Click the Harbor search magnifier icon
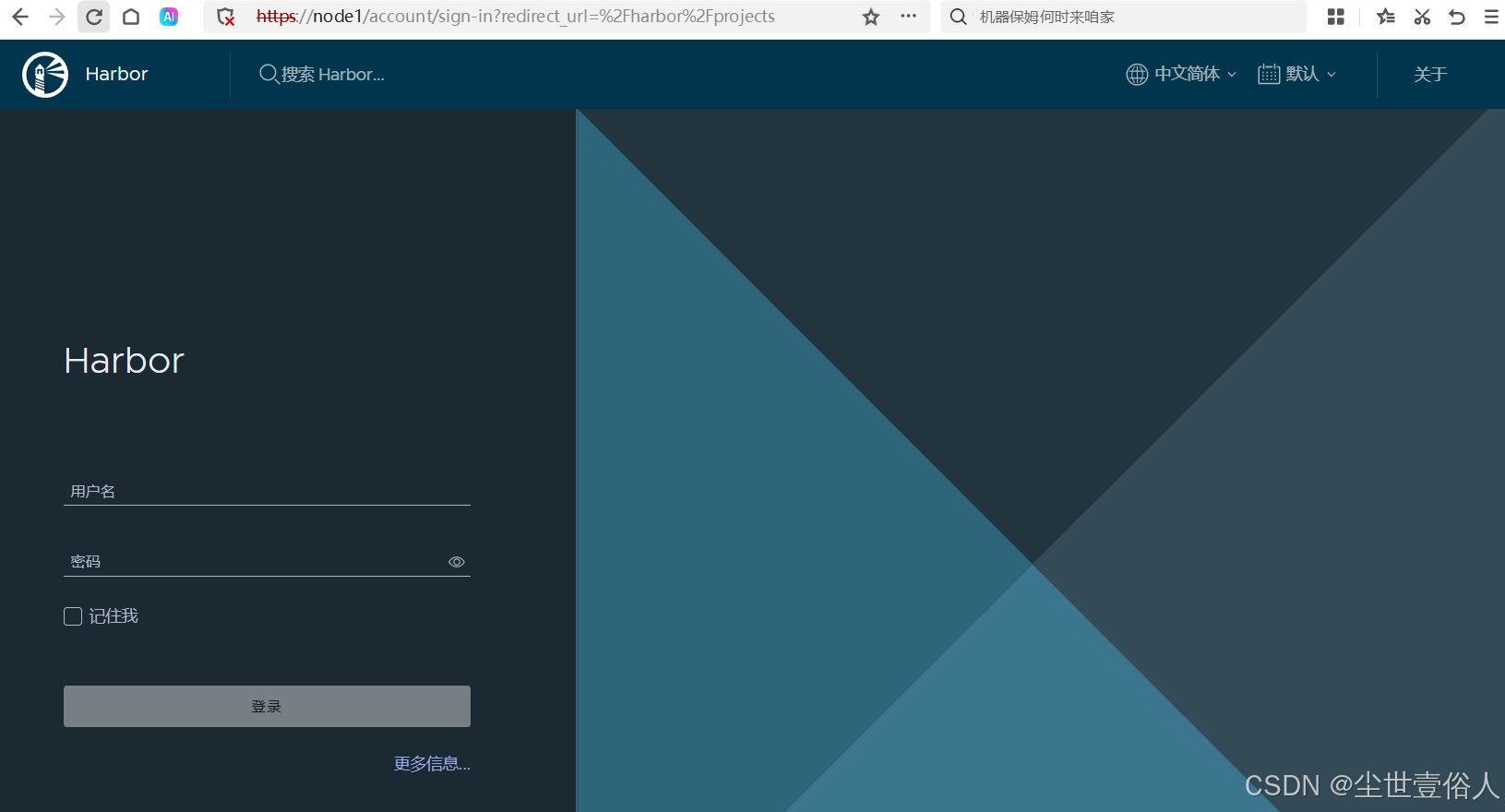 pos(269,74)
